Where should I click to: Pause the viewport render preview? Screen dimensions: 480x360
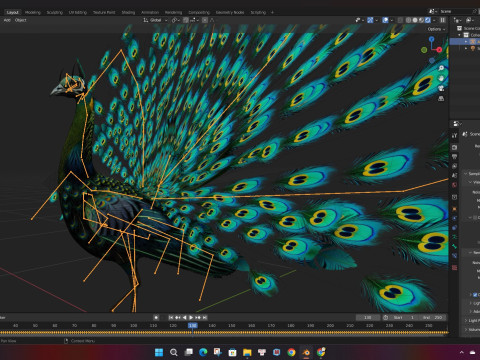443,20
